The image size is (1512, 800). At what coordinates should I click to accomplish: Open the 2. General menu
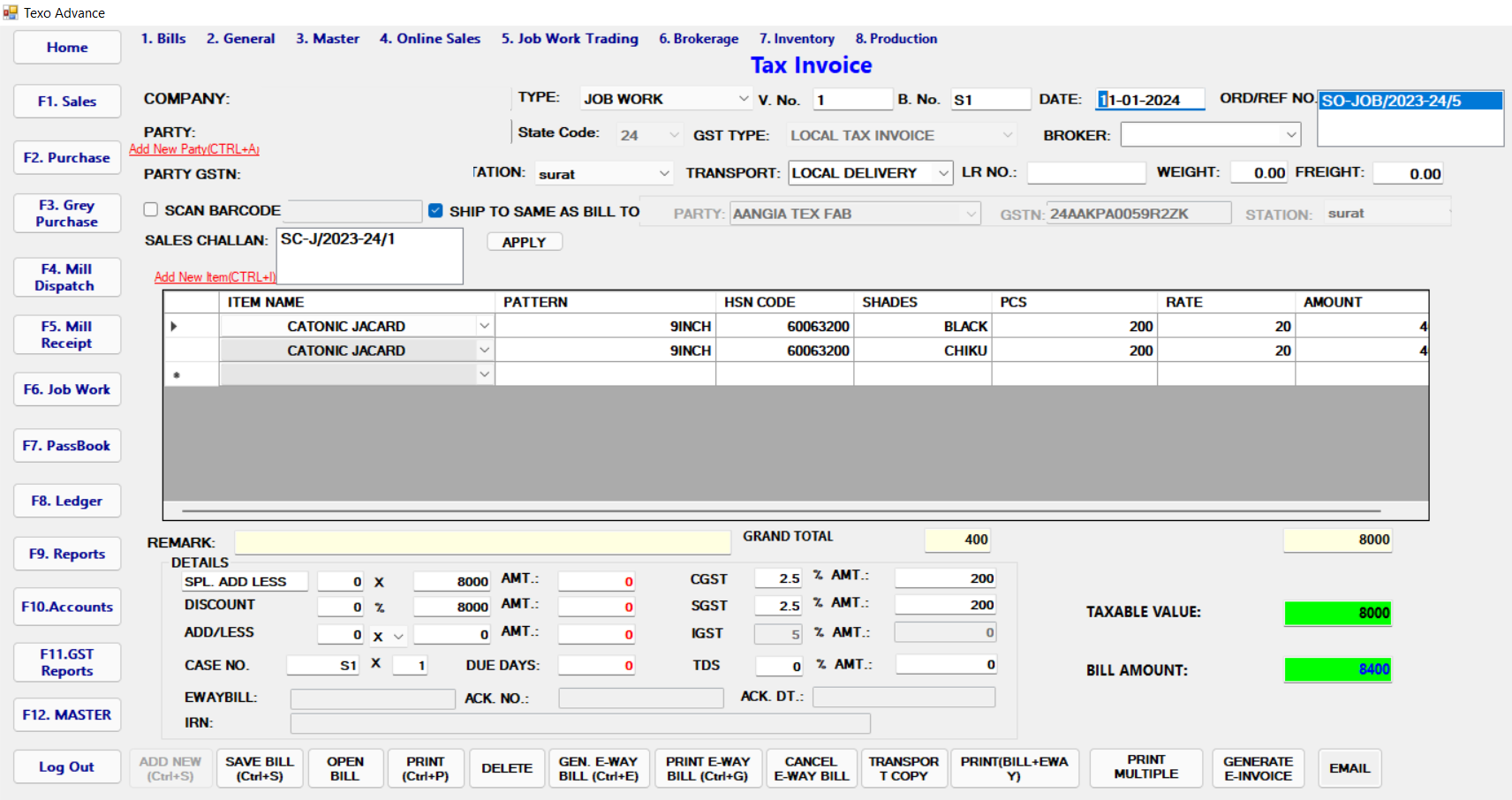pos(240,39)
